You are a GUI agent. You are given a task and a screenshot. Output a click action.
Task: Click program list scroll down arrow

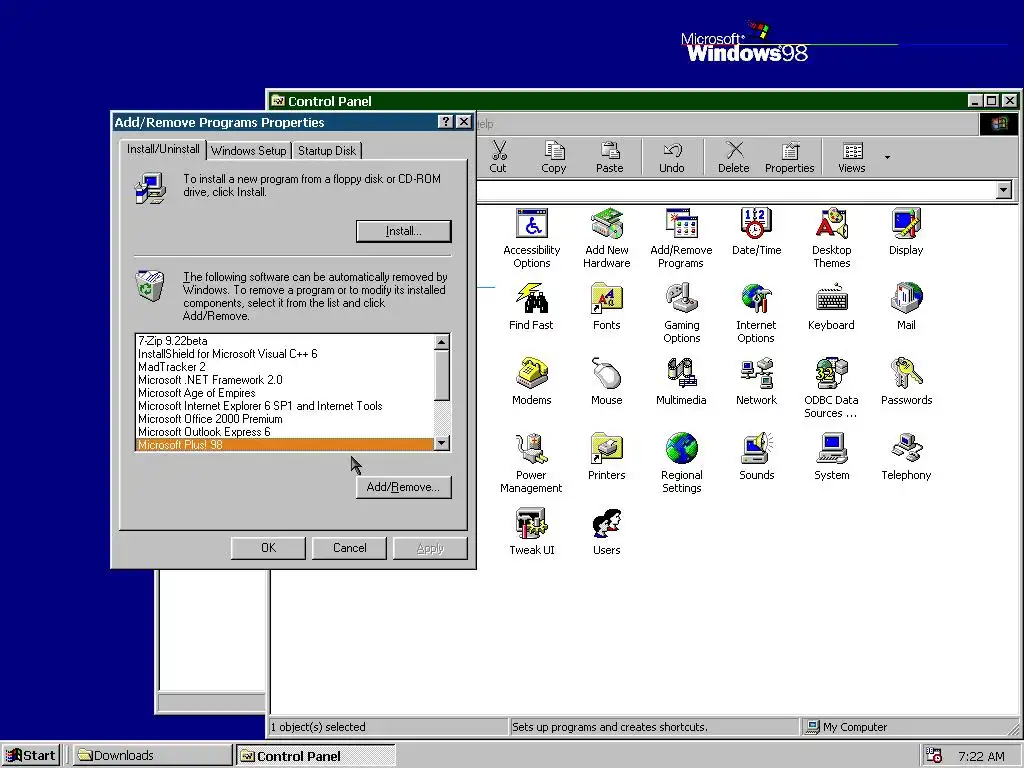click(x=441, y=443)
